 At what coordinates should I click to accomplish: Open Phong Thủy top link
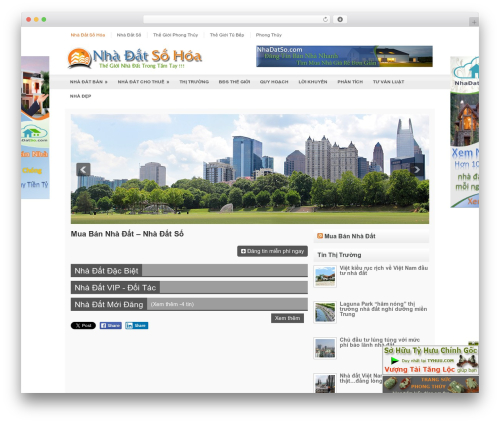(x=269, y=35)
